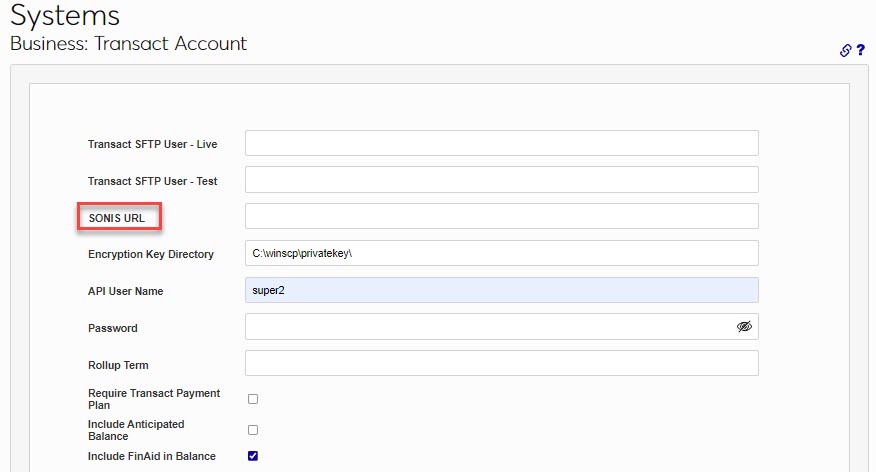Click the Include FinAid in Balance label
876x472 pixels.
tap(151, 456)
